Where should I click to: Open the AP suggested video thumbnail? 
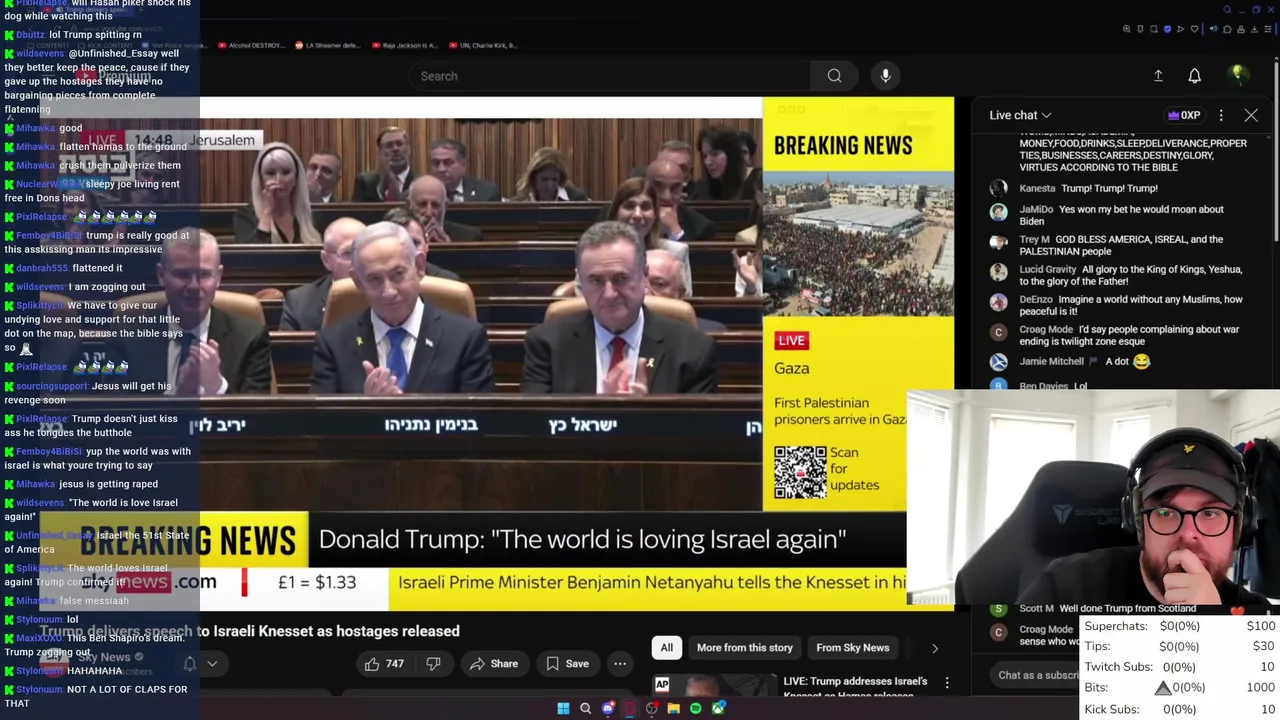[713, 685]
